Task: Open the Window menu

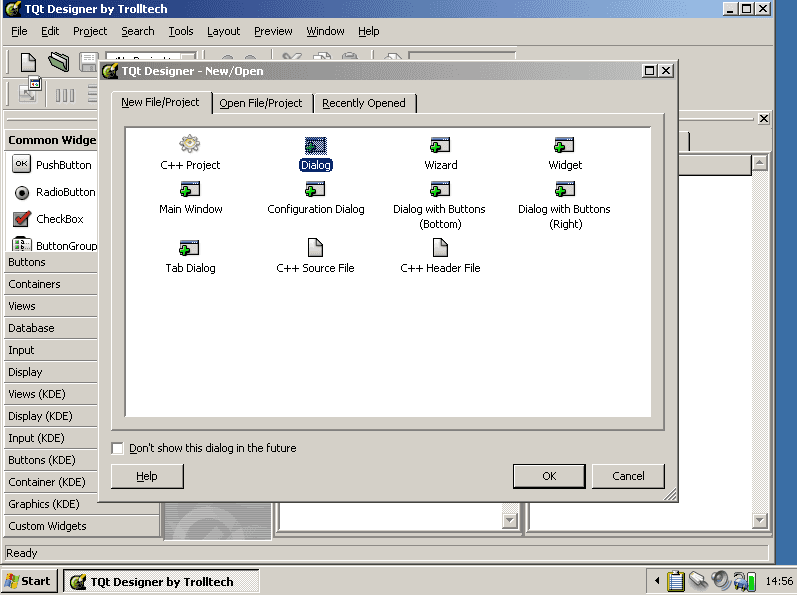Action: coord(325,32)
